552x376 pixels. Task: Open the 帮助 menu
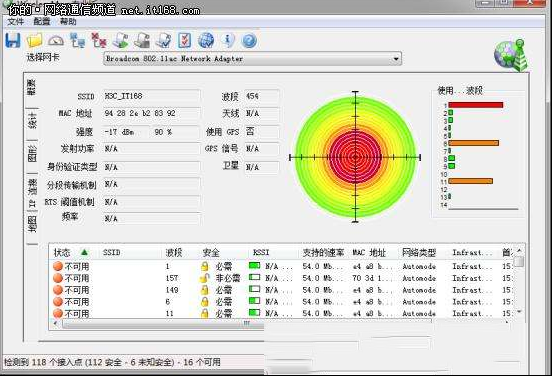pos(68,21)
